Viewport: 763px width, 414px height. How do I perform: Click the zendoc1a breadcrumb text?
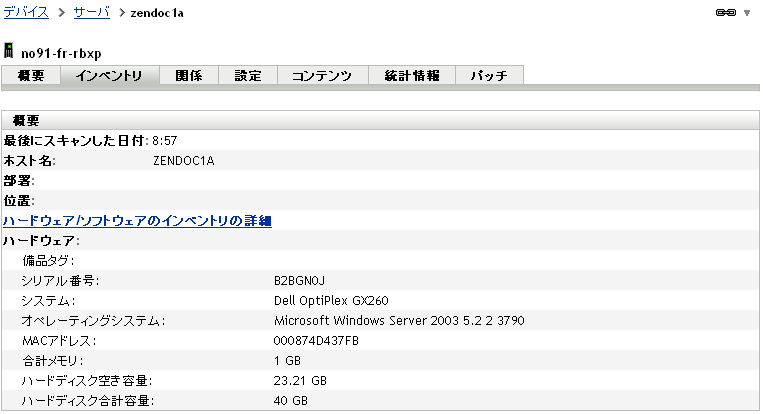(x=156, y=13)
